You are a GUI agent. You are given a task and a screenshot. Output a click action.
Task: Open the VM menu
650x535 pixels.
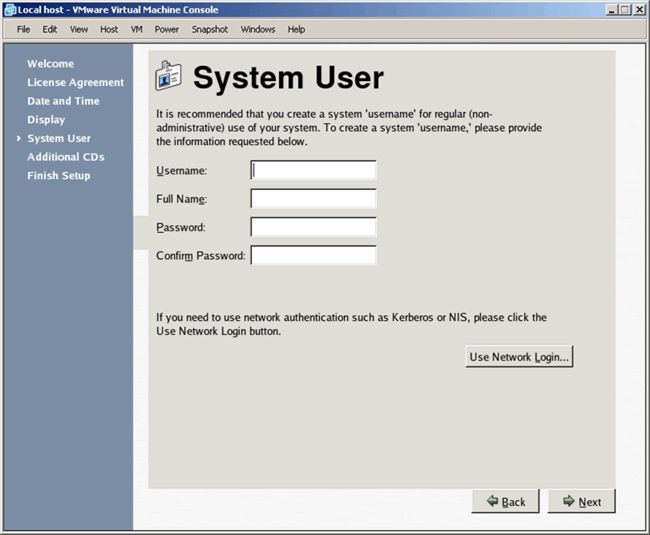coord(136,29)
